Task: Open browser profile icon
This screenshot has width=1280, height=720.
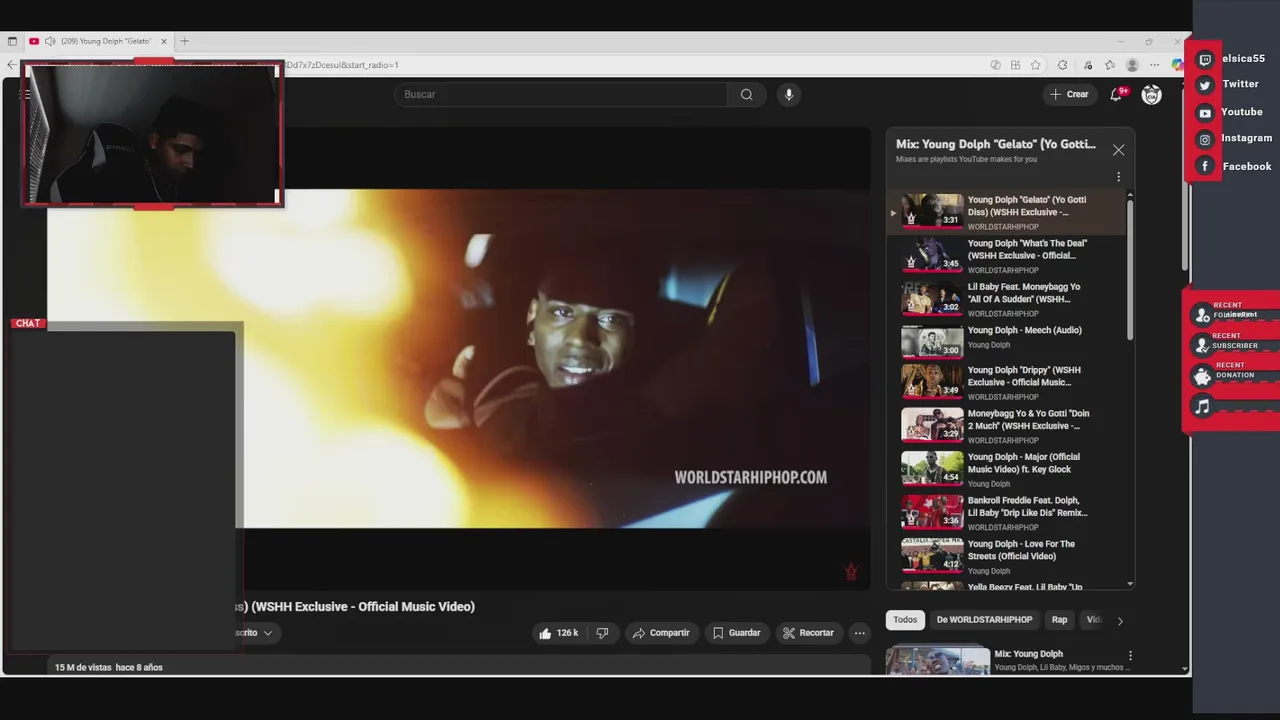Action: point(1132,65)
